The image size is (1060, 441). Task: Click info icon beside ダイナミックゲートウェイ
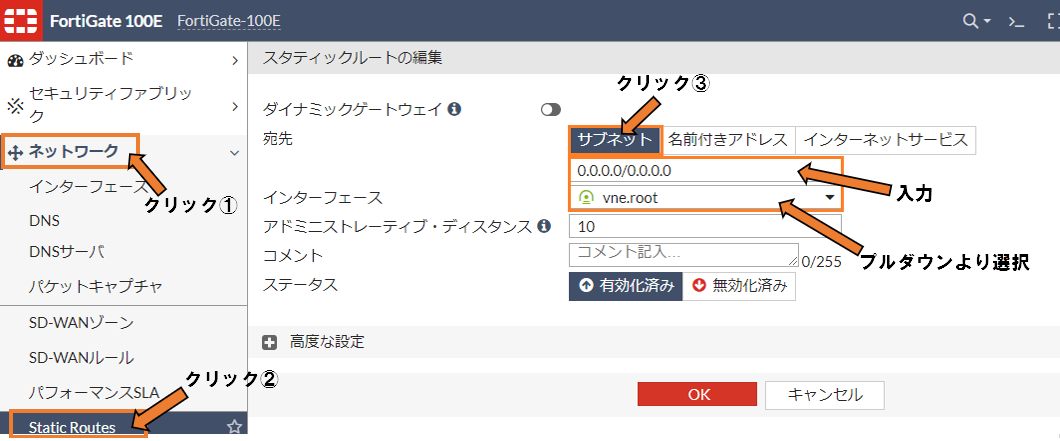[455, 108]
